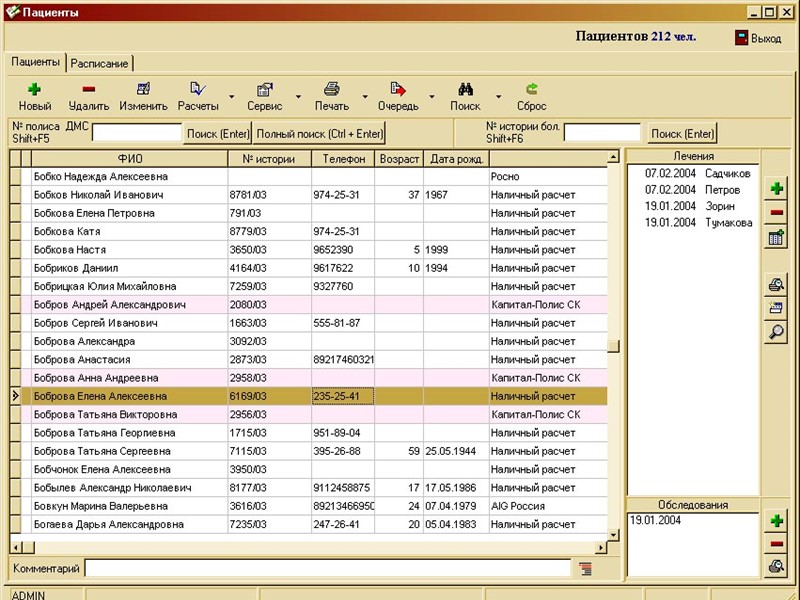
Task: Remove treatment using Лечения red minus
Action: [x=777, y=213]
